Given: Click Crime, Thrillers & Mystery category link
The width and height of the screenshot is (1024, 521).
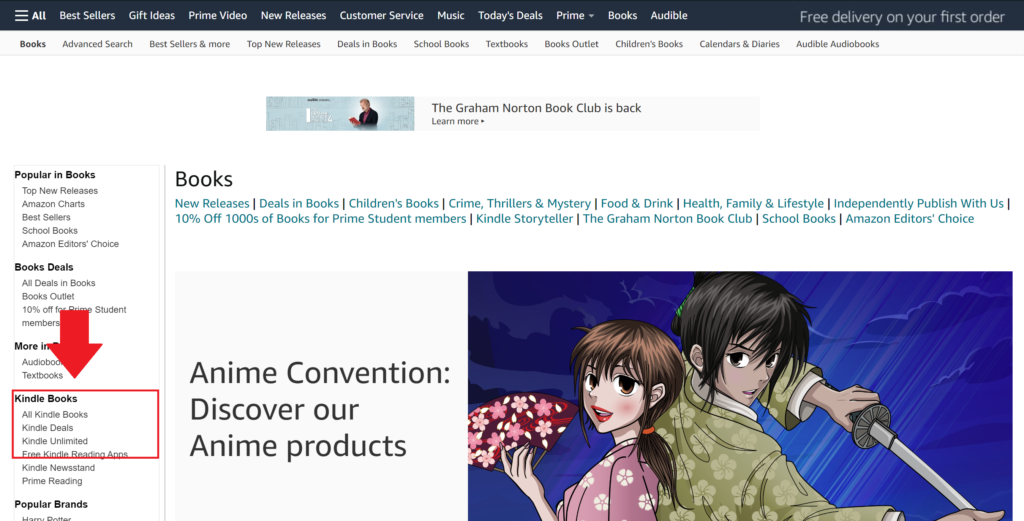Looking at the screenshot, I should point(519,204).
